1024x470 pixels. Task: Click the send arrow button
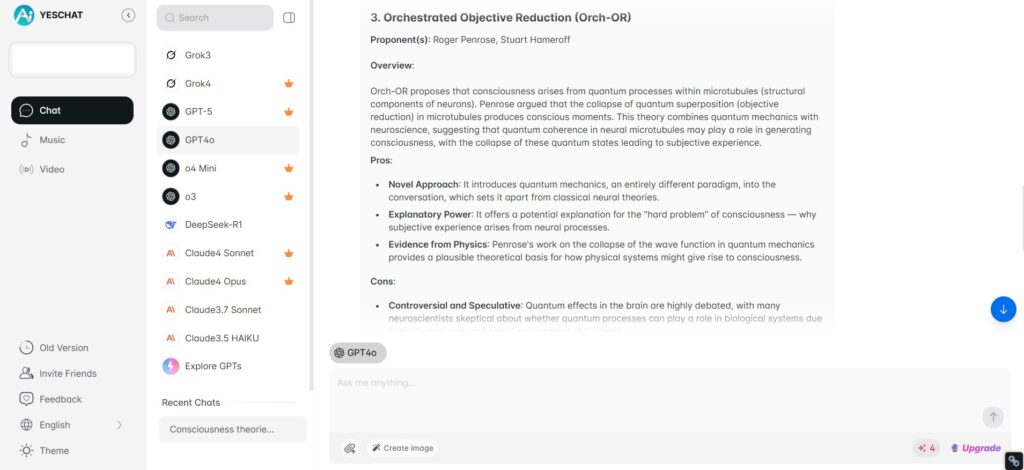pyautogui.click(x=993, y=416)
